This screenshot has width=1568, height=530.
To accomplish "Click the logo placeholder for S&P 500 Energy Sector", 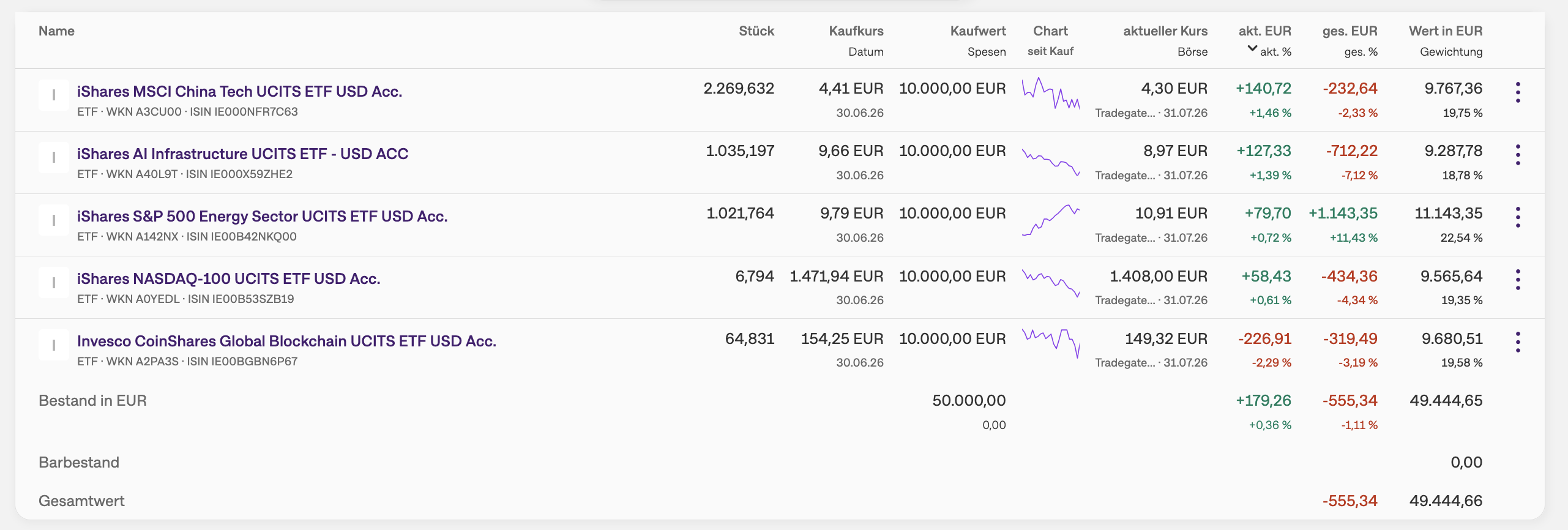I will coord(54,220).
